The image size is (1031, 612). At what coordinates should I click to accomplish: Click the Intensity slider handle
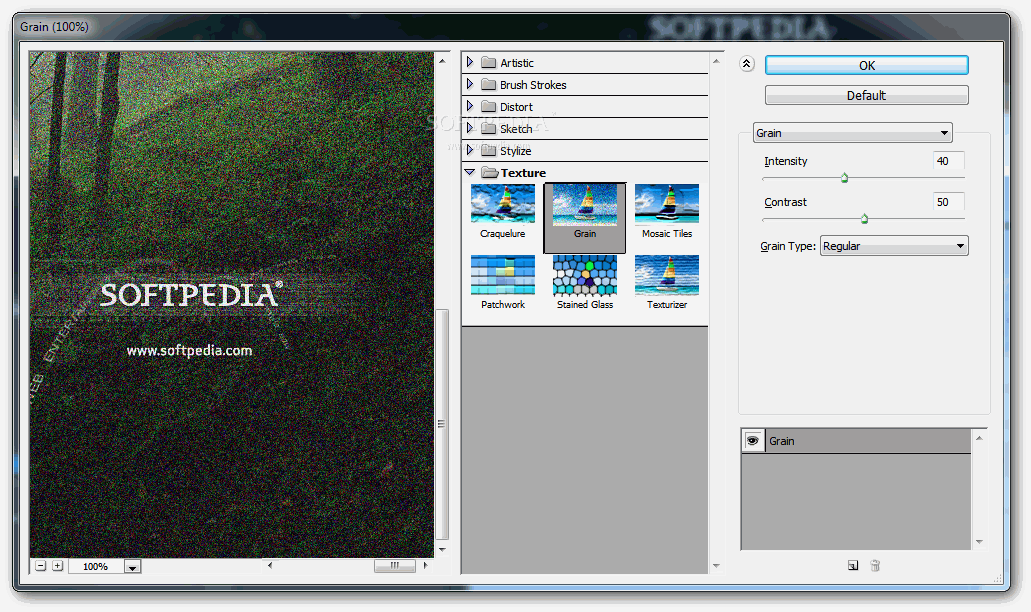pyautogui.click(x=844, y=177)
